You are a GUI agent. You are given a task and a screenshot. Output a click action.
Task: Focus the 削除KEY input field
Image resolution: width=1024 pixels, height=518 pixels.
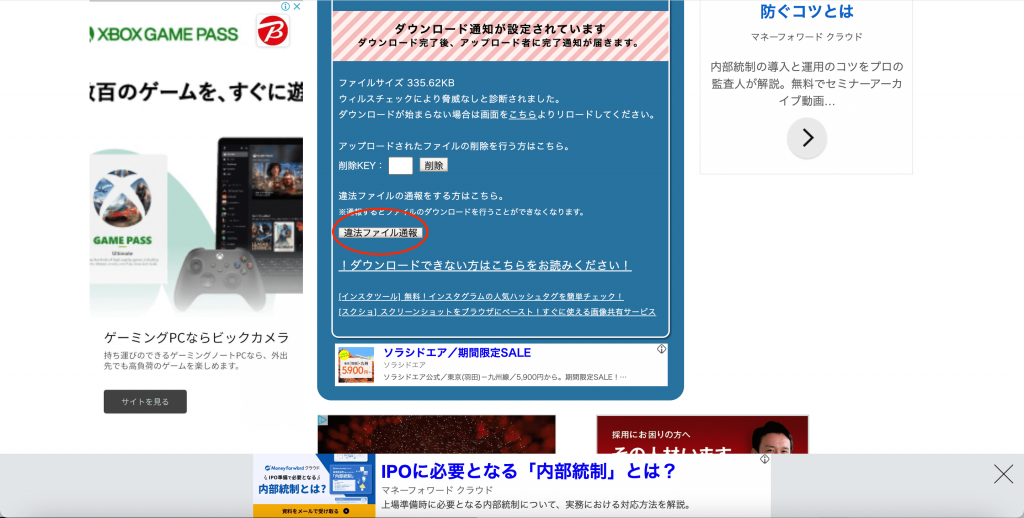(400, 166)
